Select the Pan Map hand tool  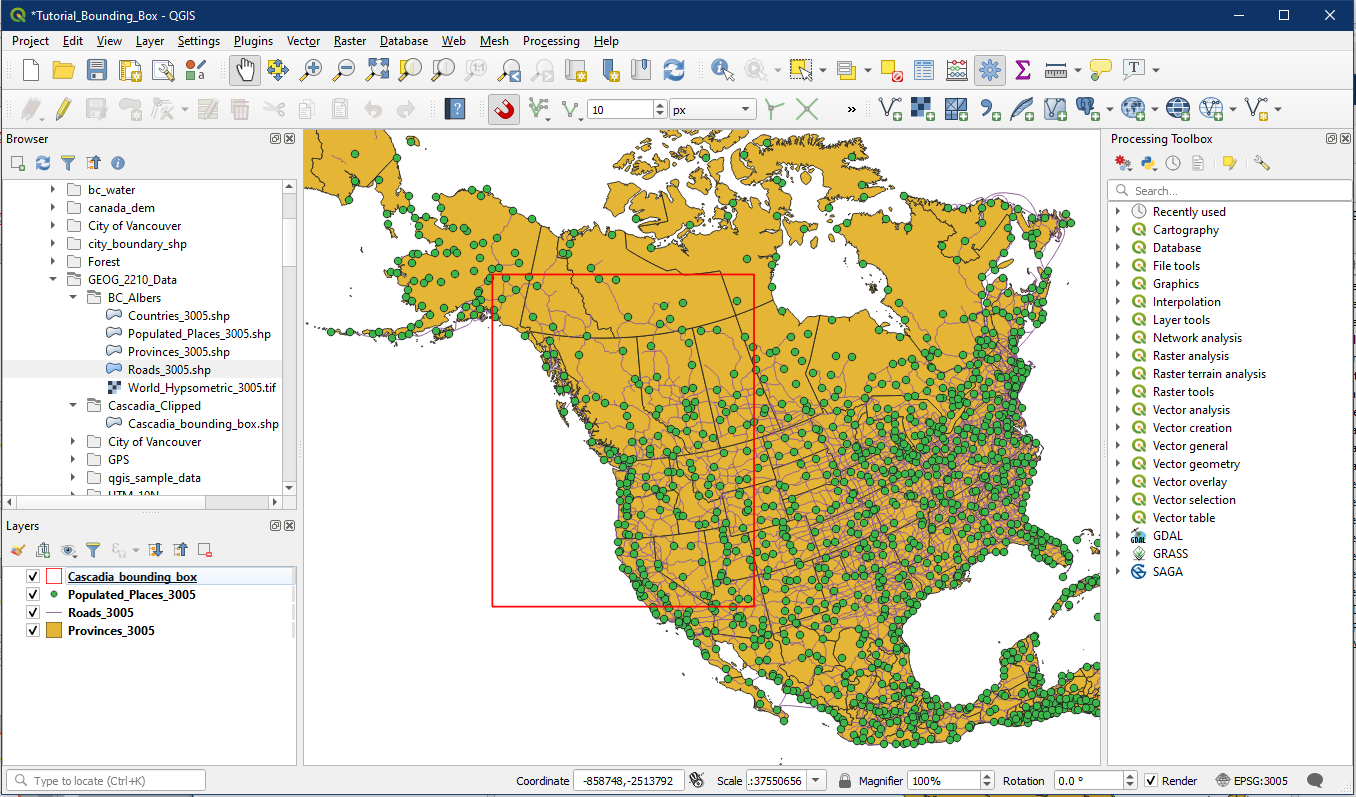245,70
